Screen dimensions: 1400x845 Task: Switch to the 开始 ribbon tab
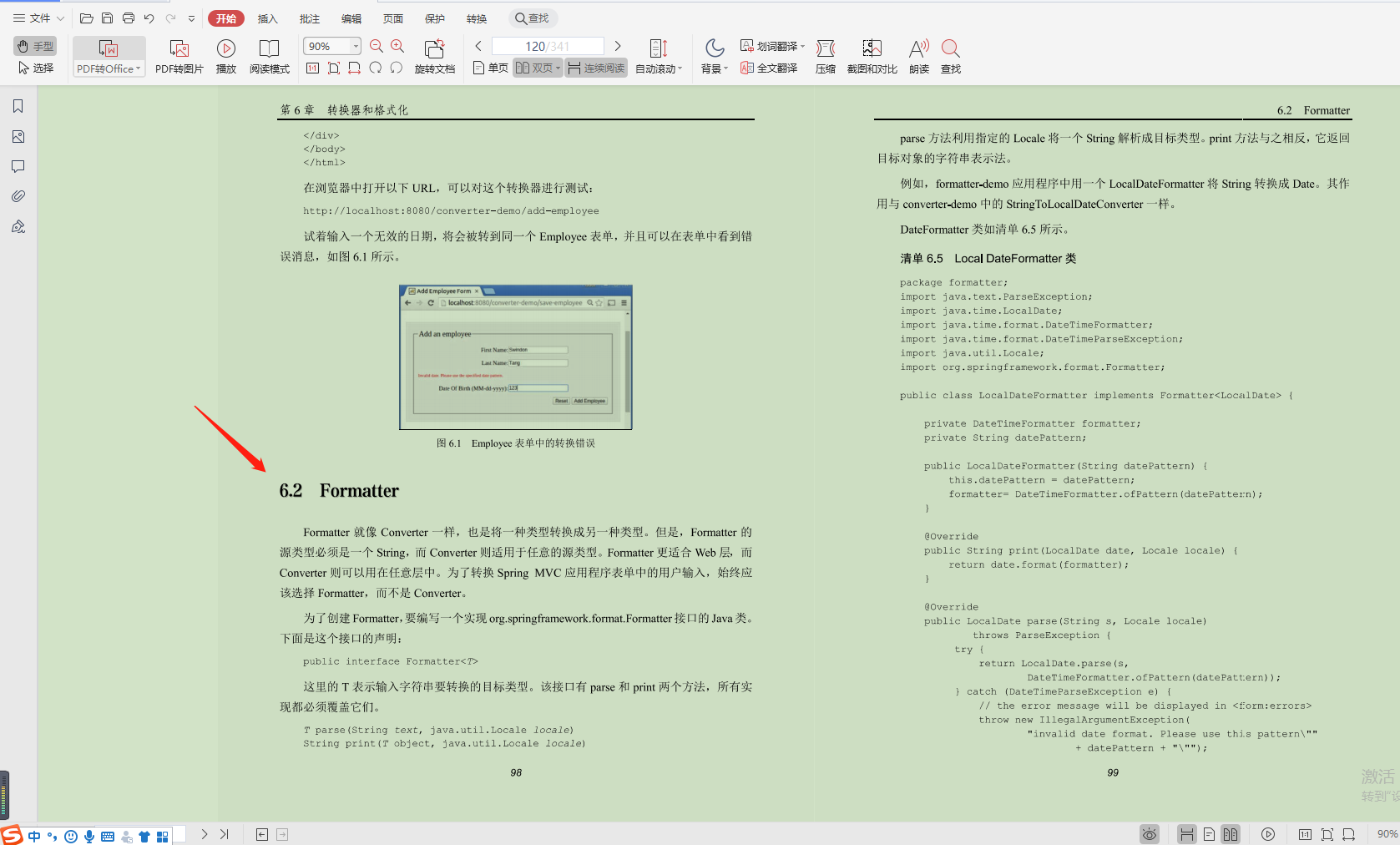(x=225, y=18)
